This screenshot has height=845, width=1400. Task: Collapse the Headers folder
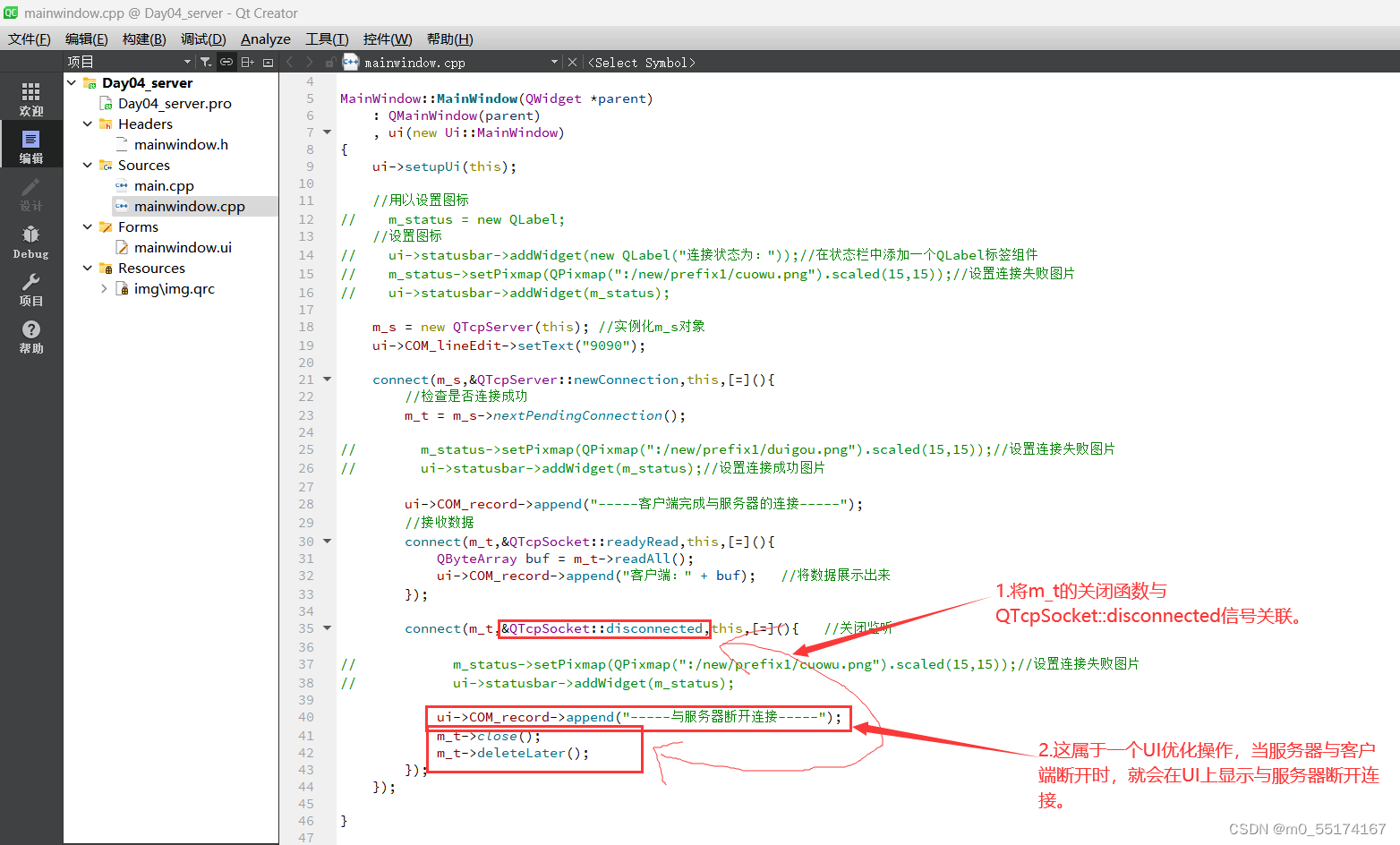(88, 124)
